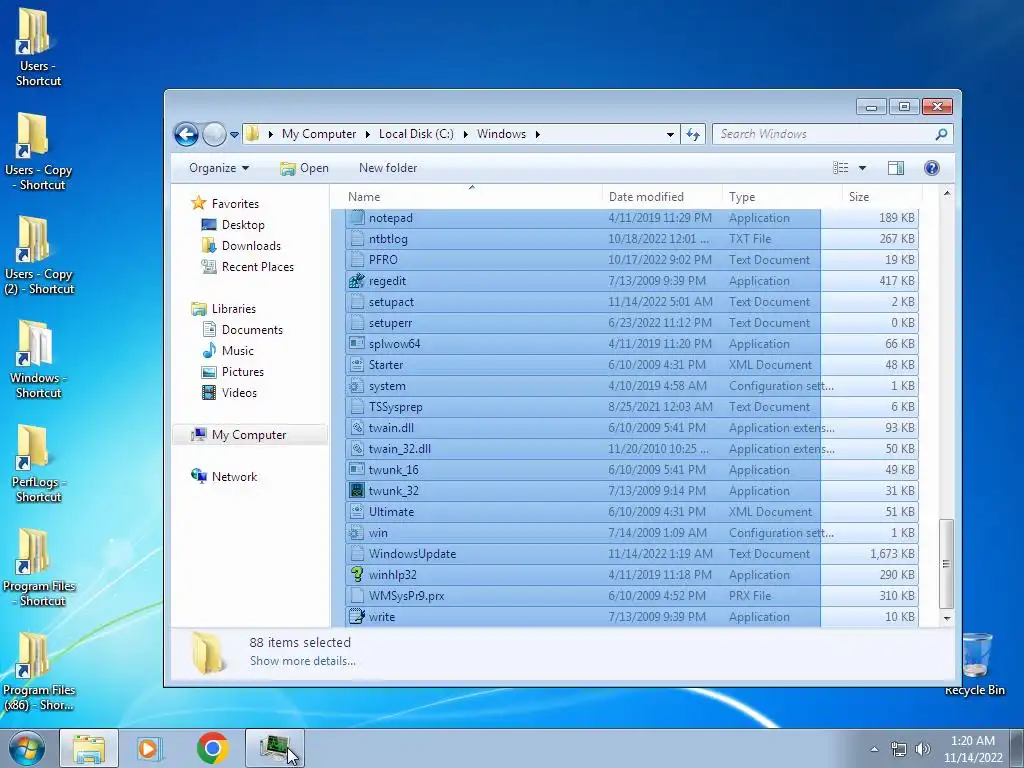Click the Local Disk (C:) breadcrumb
The image size is (1024, 768).
[416, 134]
